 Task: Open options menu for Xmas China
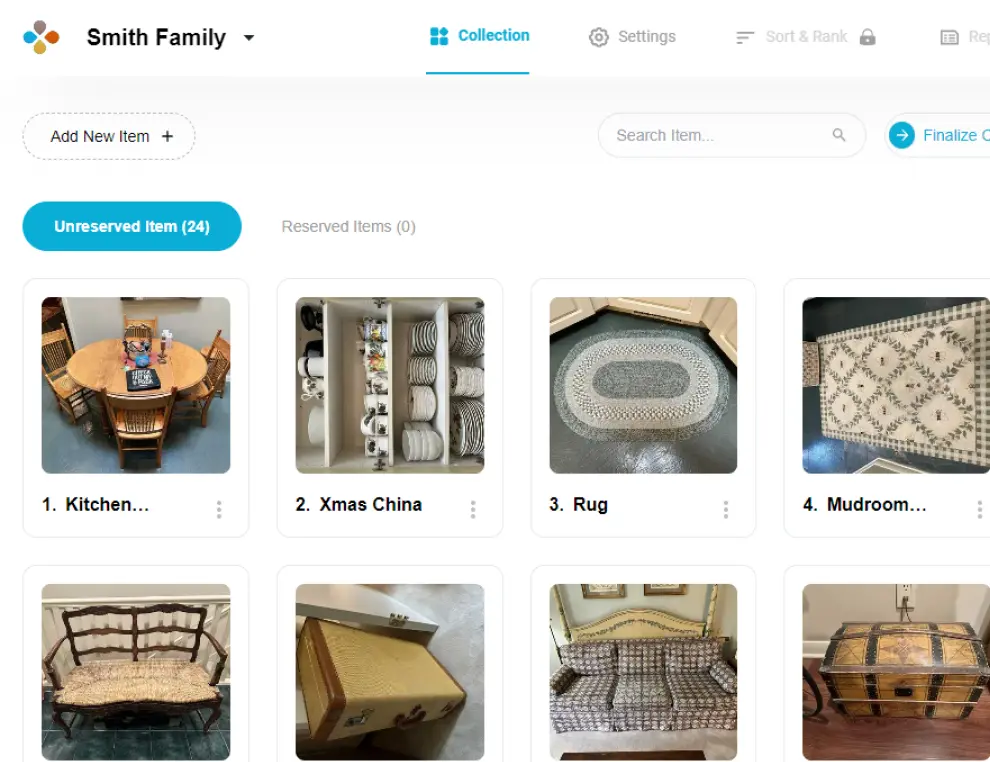coord(473,509)
